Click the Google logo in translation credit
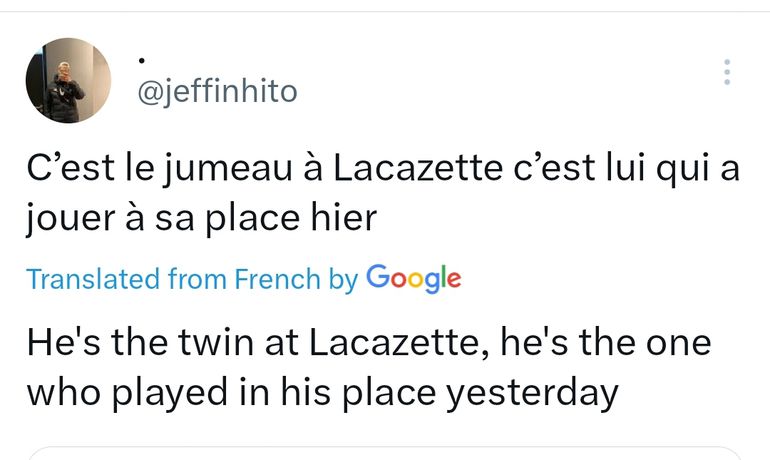770x460 pixels. [x=414, y=278]
